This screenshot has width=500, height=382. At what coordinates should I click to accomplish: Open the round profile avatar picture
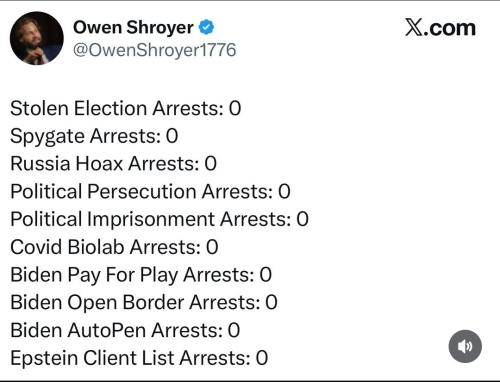[37, 38]
